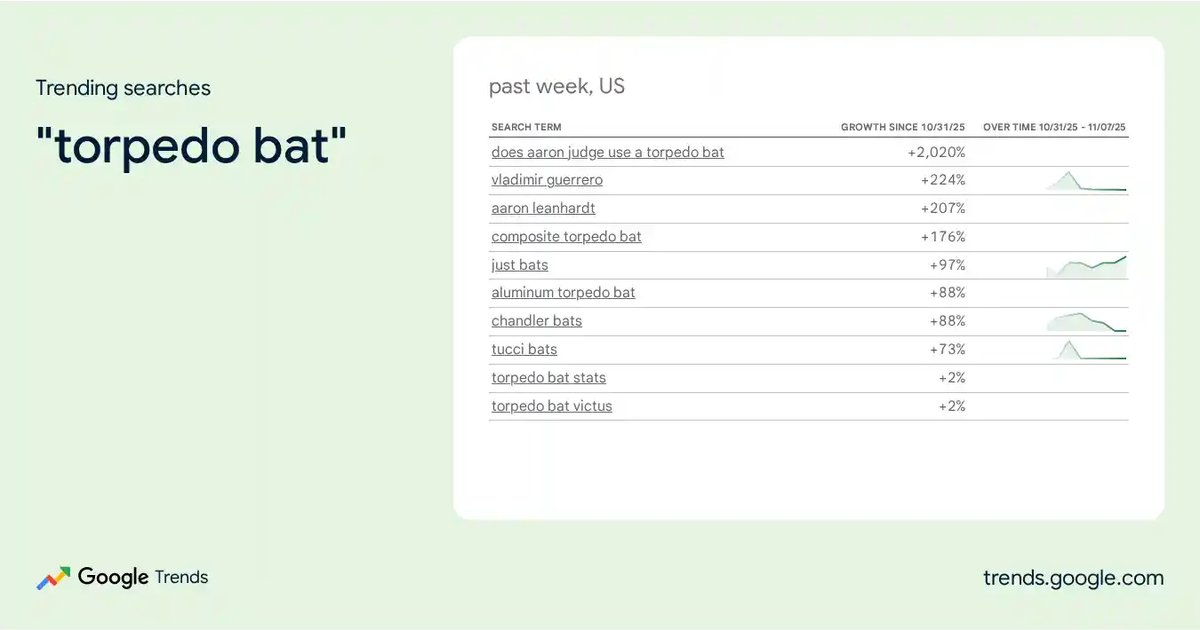Click the 'Search term' column header
Screen dimensions: 1200x630
pyautogui.click(x=526, y=127)
